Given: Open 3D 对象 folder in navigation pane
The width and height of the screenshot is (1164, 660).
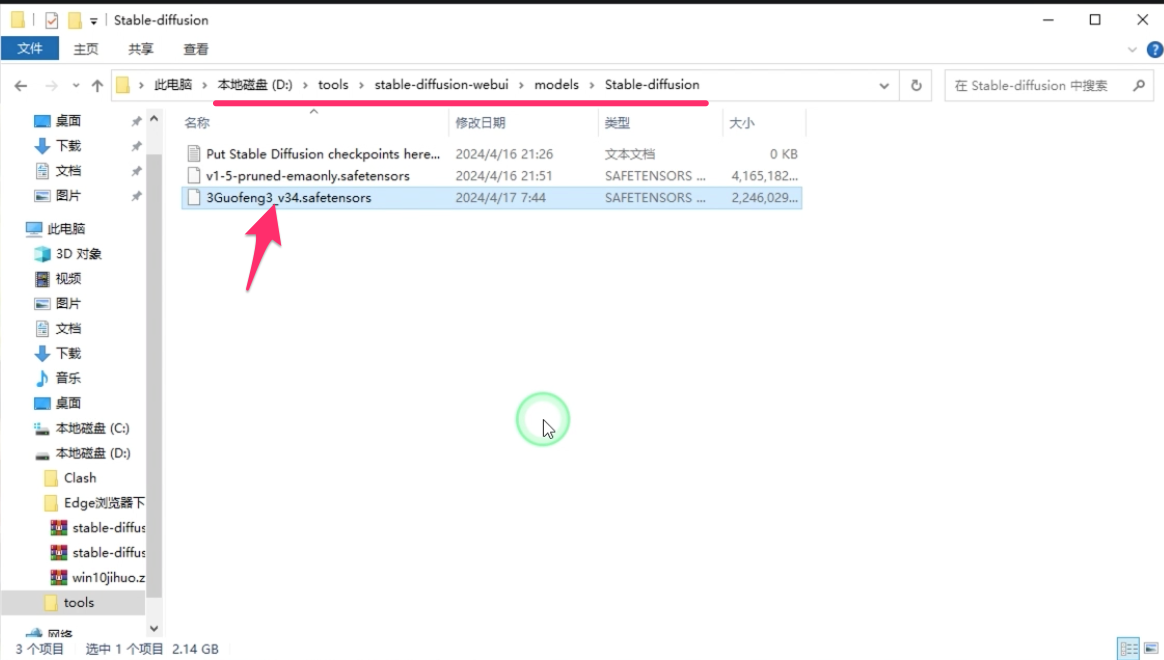Looking at the screenshot, I should click(x=78, y=254).
